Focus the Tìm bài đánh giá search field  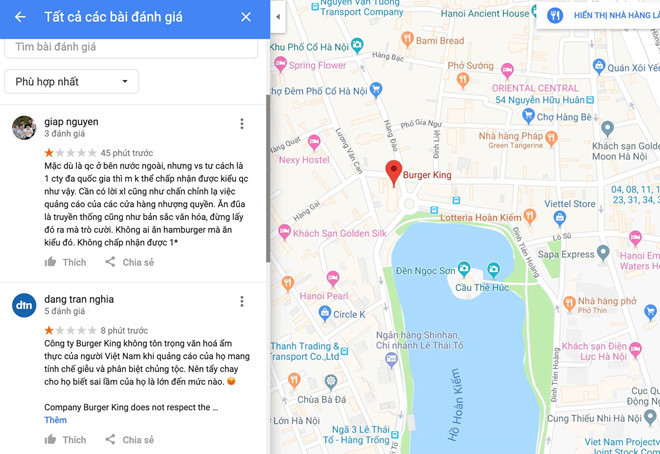(131, 47)
